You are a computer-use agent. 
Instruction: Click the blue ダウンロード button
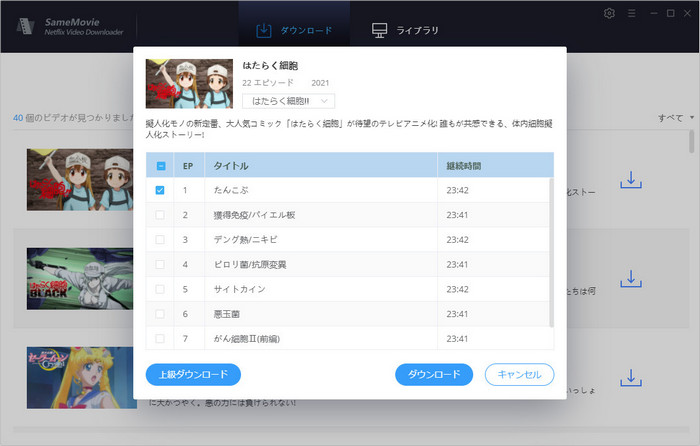434,374
